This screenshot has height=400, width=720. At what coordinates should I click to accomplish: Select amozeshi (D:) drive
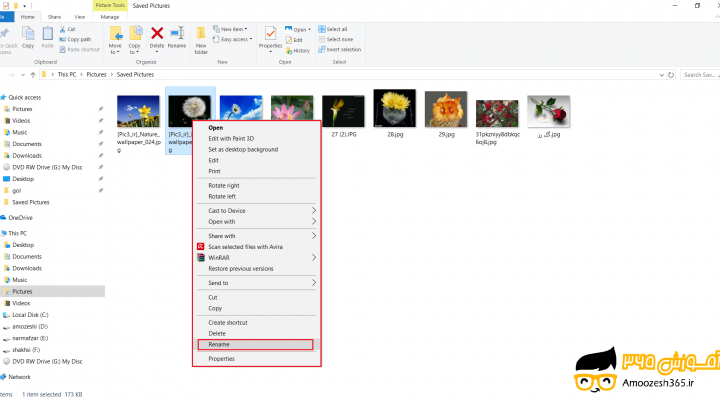[30, 327]
